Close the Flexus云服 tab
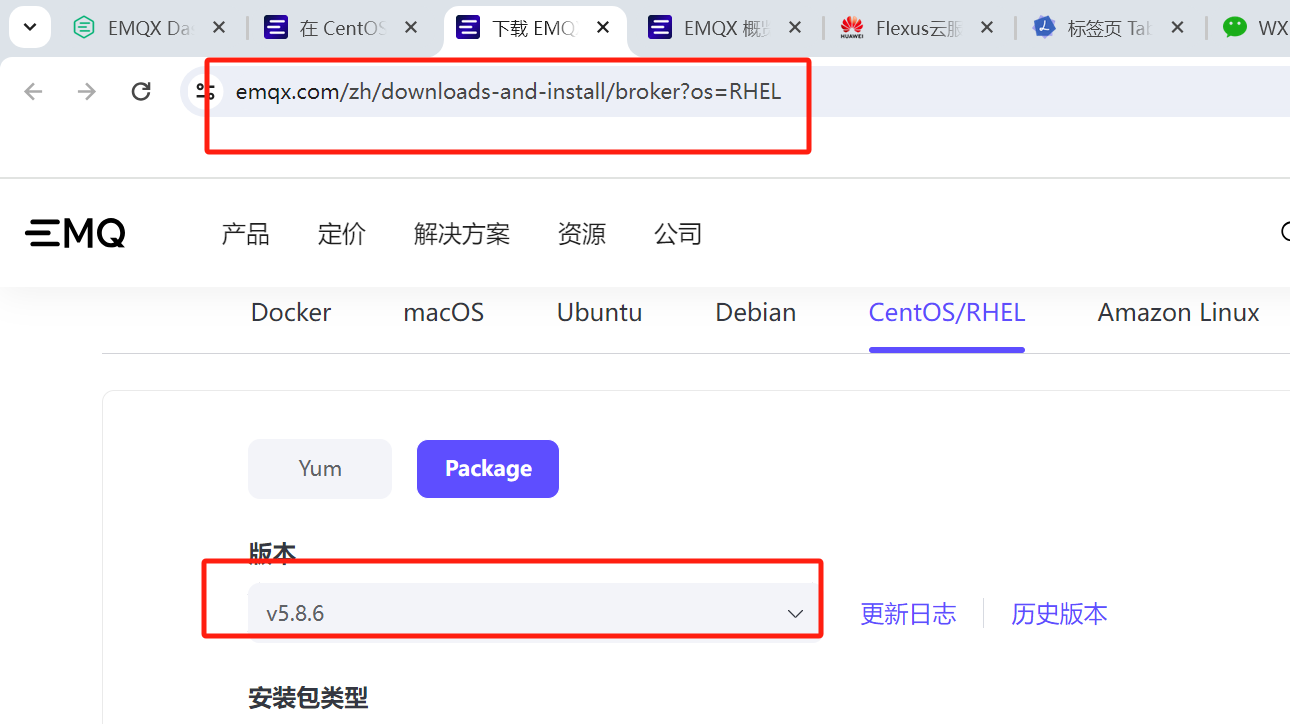The image size is (1290, 724). click(987, 28)
